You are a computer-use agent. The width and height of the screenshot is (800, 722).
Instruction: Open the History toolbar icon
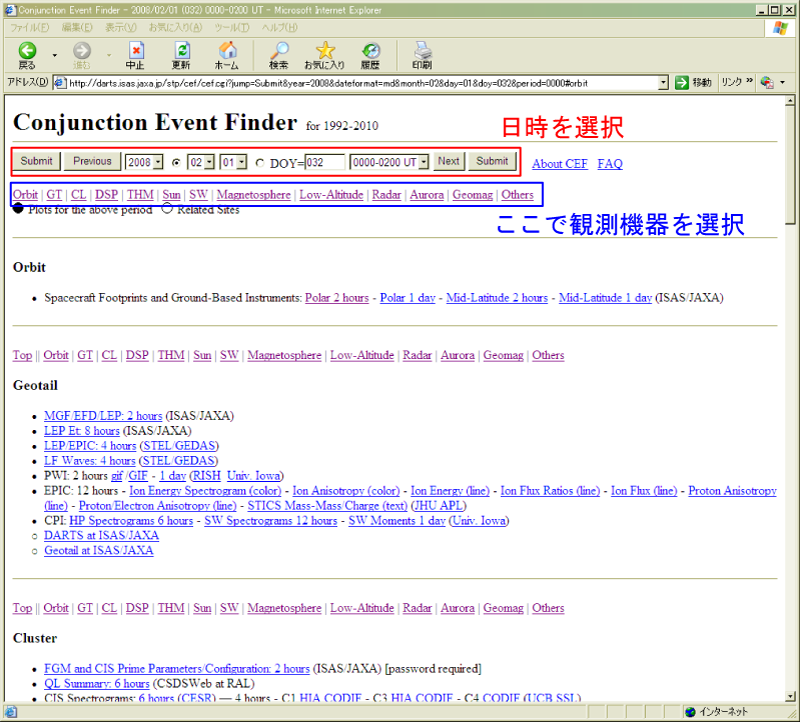[x=371, y=51]
